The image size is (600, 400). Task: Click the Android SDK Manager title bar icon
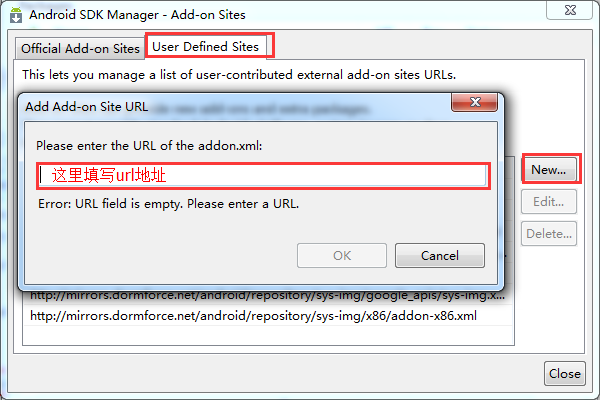[15, 16]
